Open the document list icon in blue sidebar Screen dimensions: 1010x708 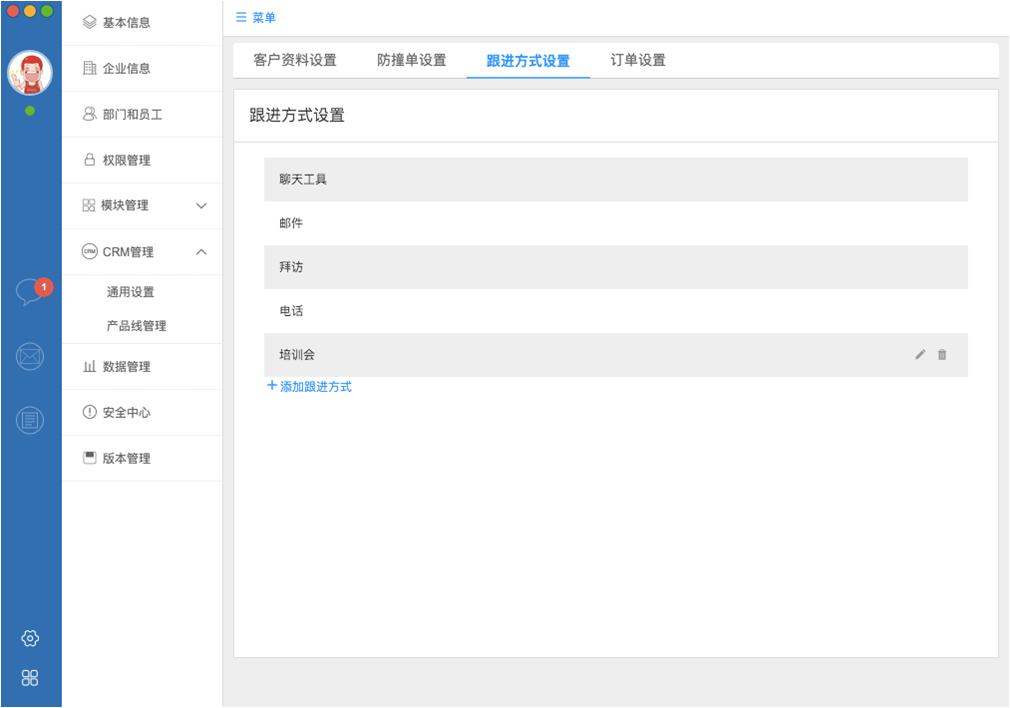point(30,421)
